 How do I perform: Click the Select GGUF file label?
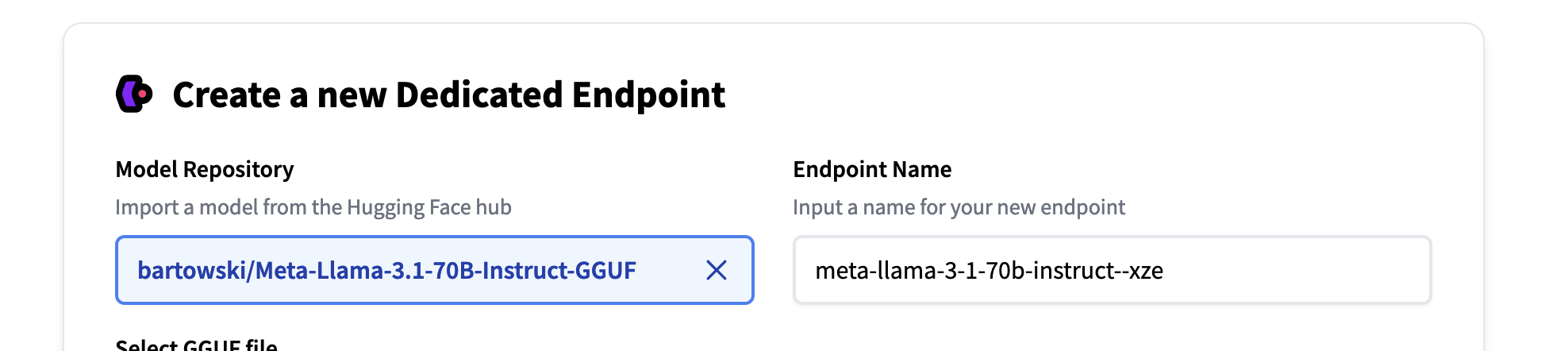pyautogui.click(x=196, y=345)
